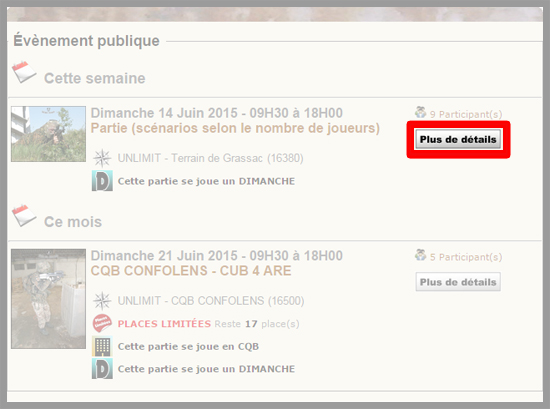Click the first event's blue D Dimanche icon
Image resolution: width=550 pixels, height=409 pixels.
click(x=102, y=181)
